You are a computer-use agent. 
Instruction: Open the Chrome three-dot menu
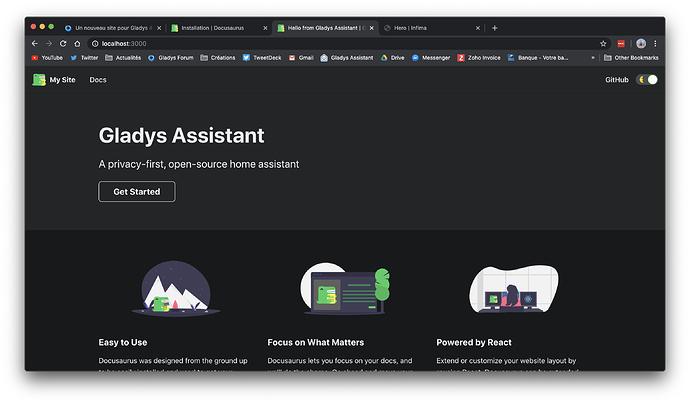[655, 44]
